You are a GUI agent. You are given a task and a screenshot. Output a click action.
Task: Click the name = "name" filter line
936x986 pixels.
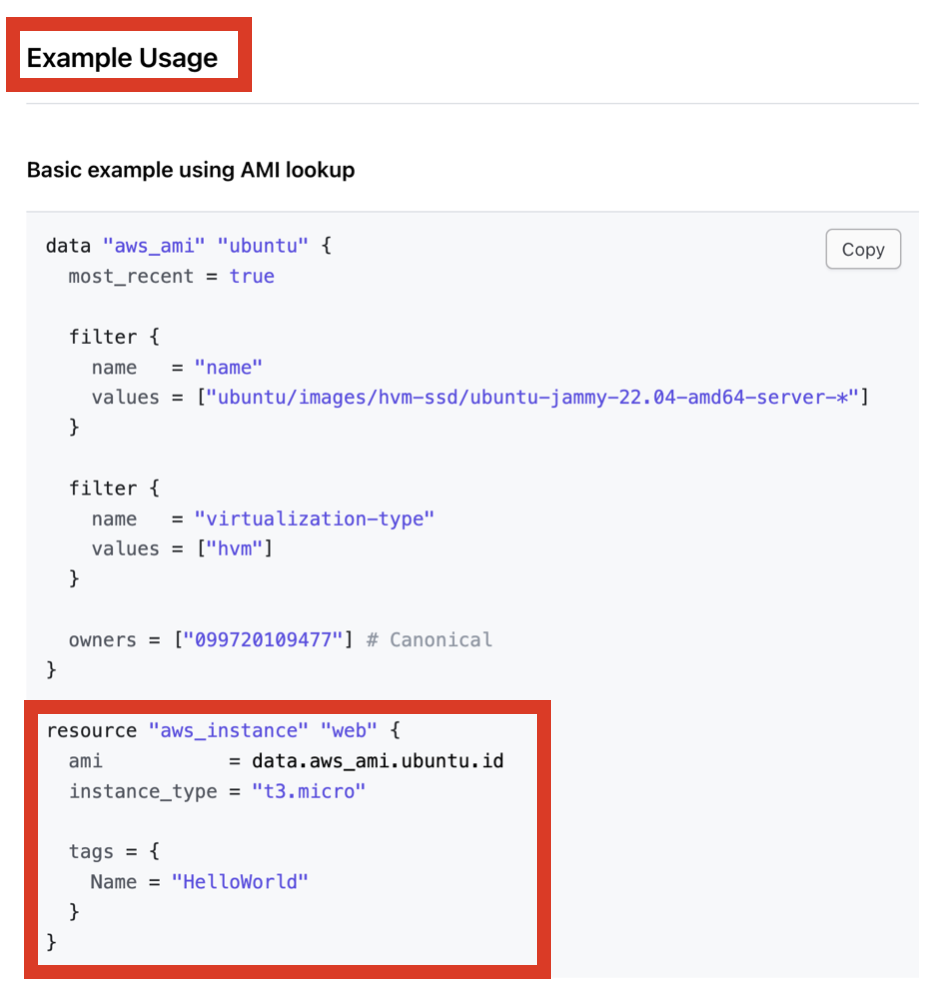pos(177,367)
